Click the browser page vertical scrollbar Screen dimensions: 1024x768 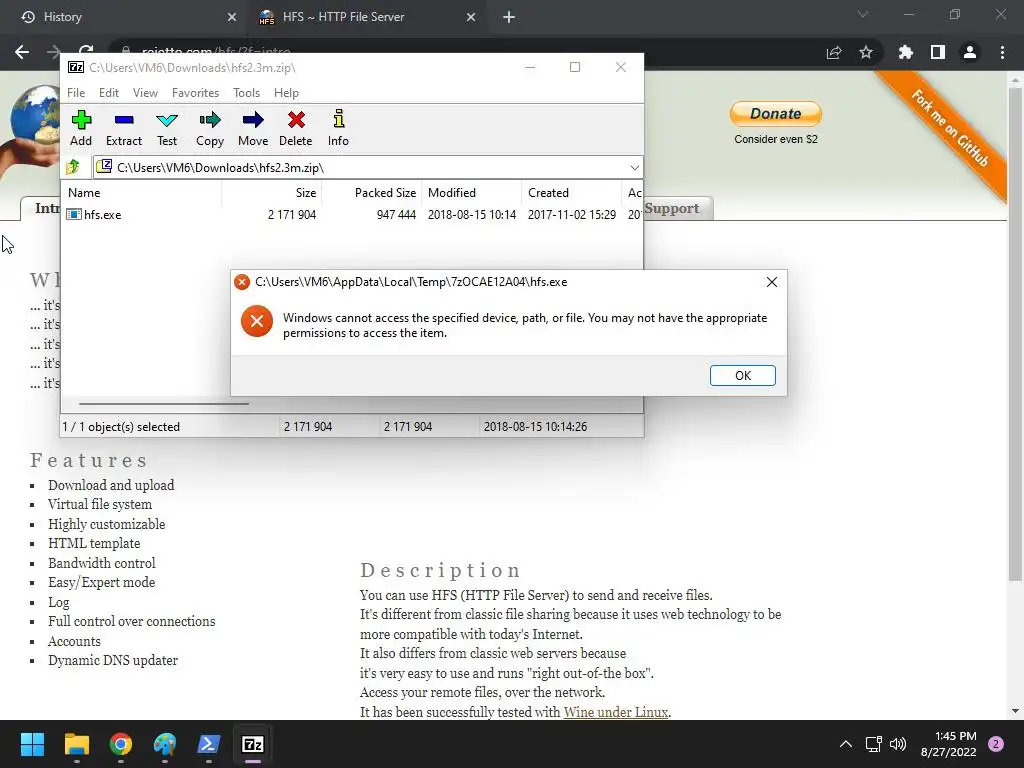point(1015,333)
